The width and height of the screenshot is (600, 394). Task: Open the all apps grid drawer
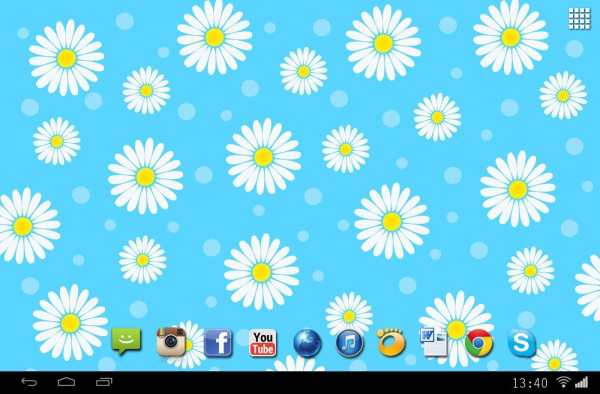click(x=579, y=19)
